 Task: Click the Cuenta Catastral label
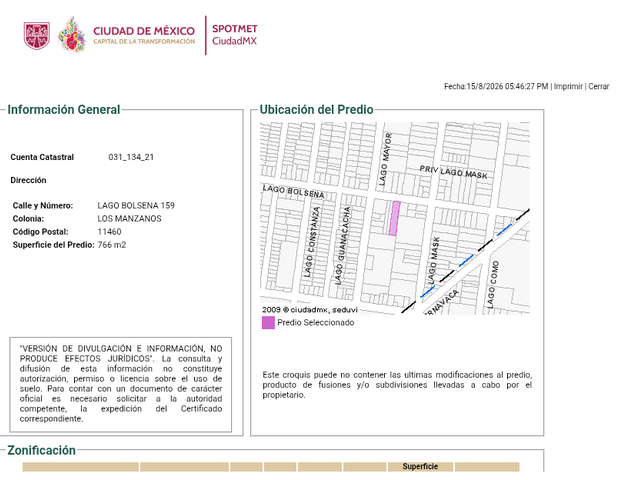pyautogui.click(x=42, y=157)
